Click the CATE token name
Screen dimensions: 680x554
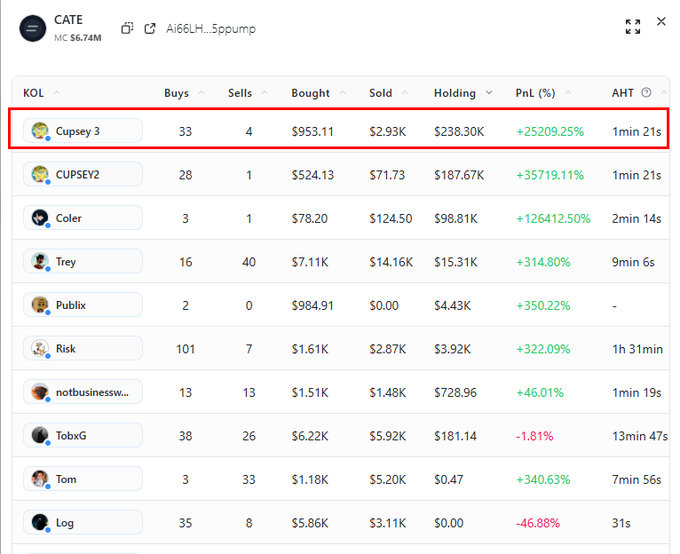[x=69, y=20]
